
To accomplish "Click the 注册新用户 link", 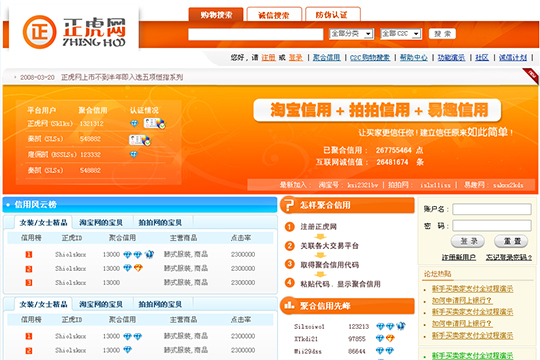I will tap(459, 257).
